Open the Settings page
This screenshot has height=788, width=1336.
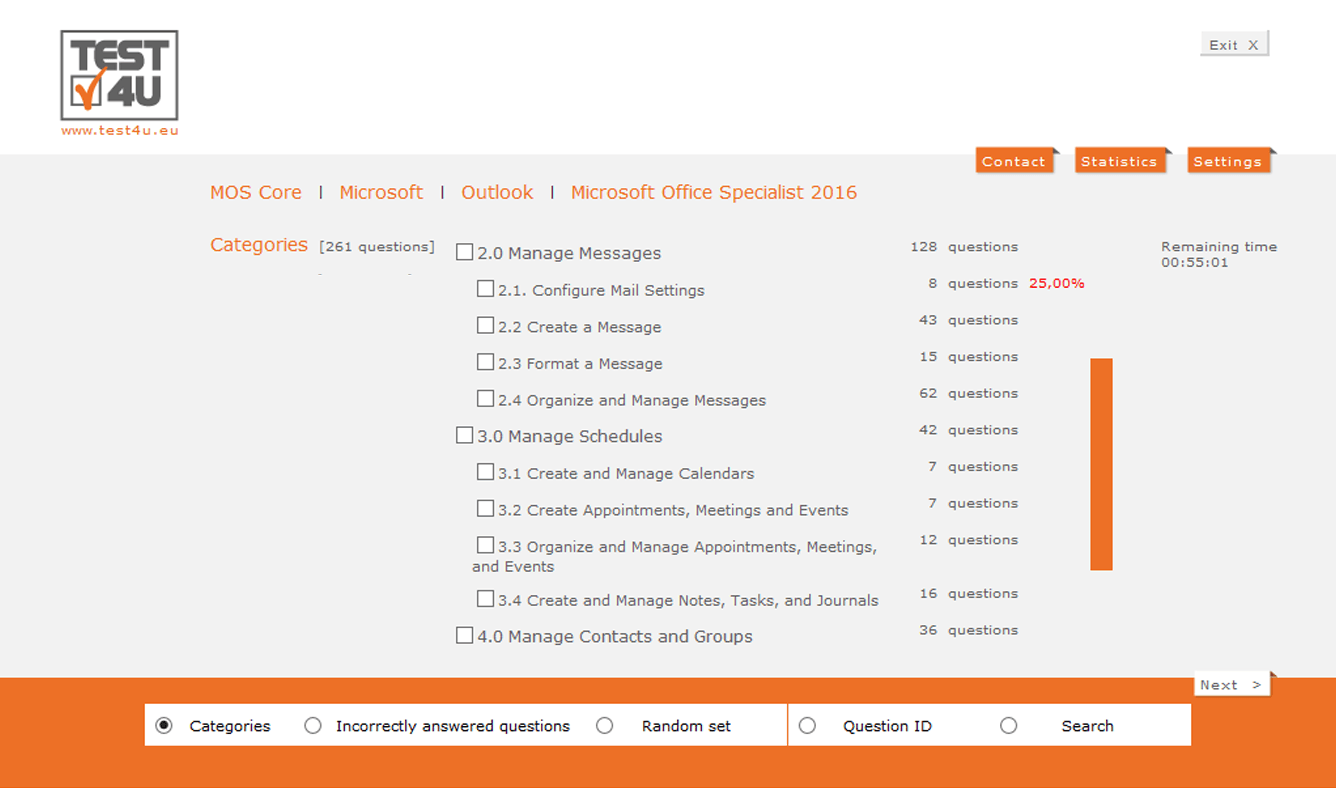(x=1228, y=161)
